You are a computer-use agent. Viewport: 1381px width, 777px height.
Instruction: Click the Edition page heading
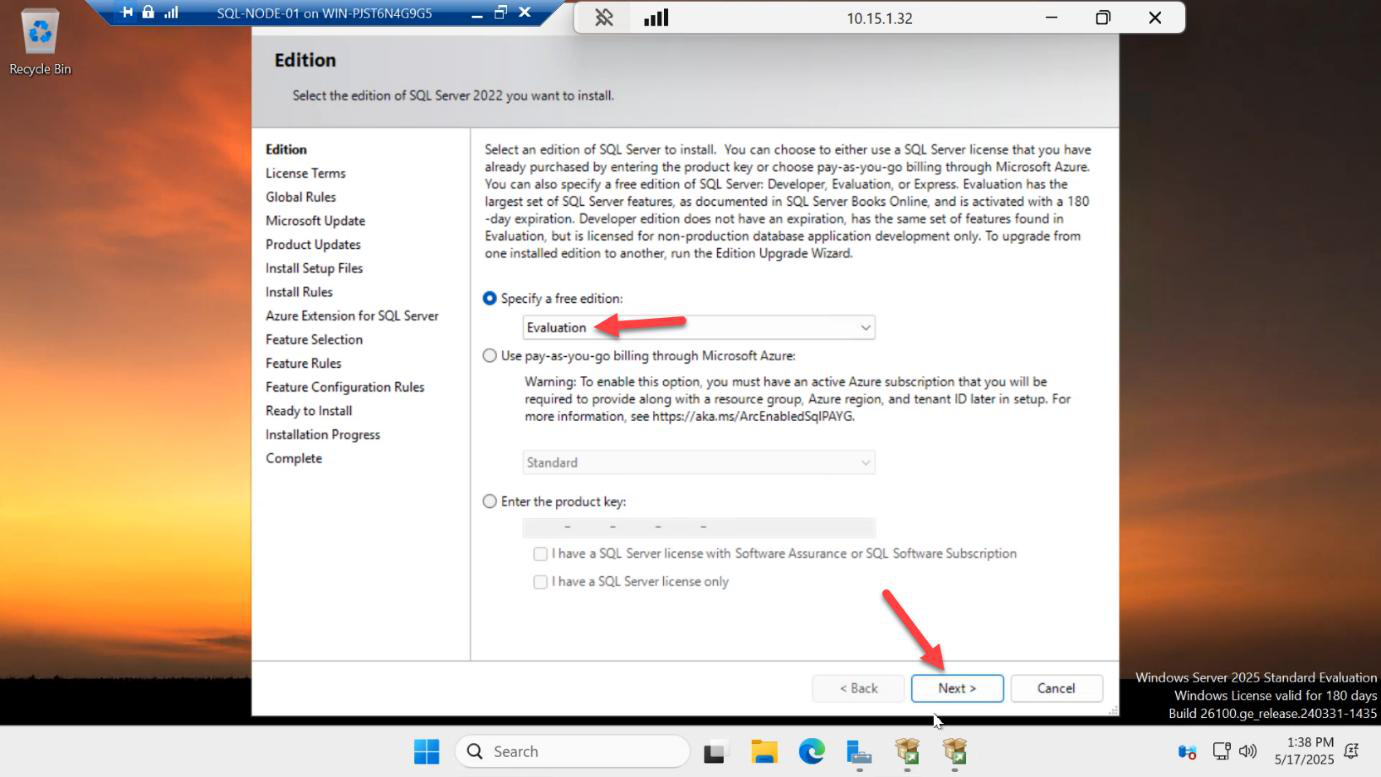305,60
